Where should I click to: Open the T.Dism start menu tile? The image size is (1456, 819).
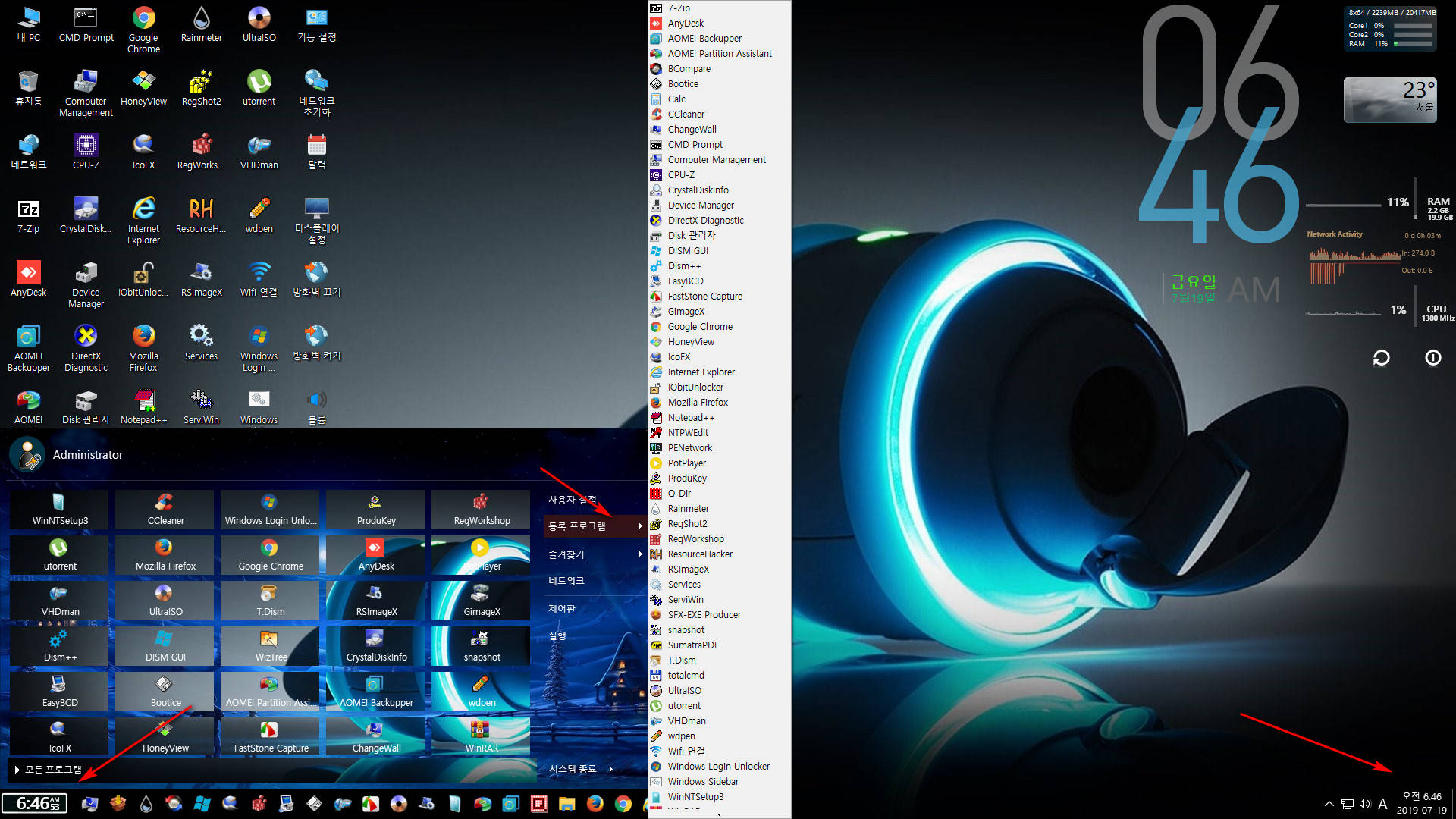(x=271, y=601)
